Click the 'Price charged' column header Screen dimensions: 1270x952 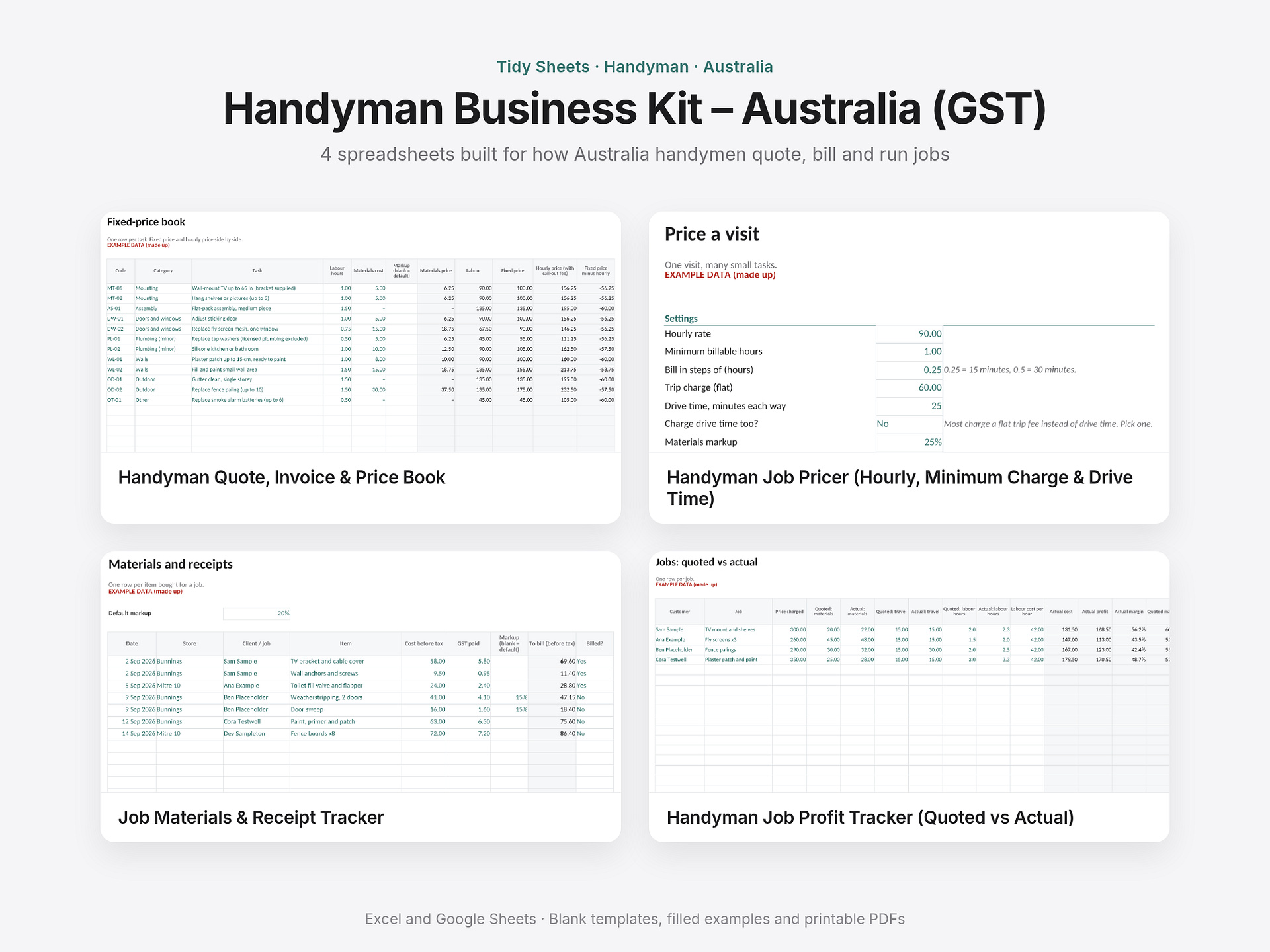coord(790,612)
